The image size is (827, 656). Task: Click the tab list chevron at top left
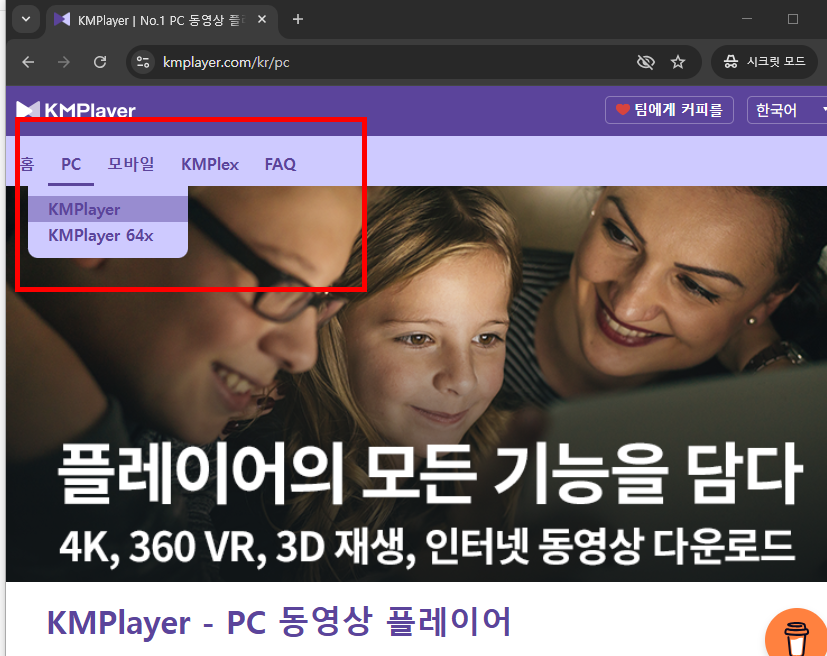click(x=24, y=19)
